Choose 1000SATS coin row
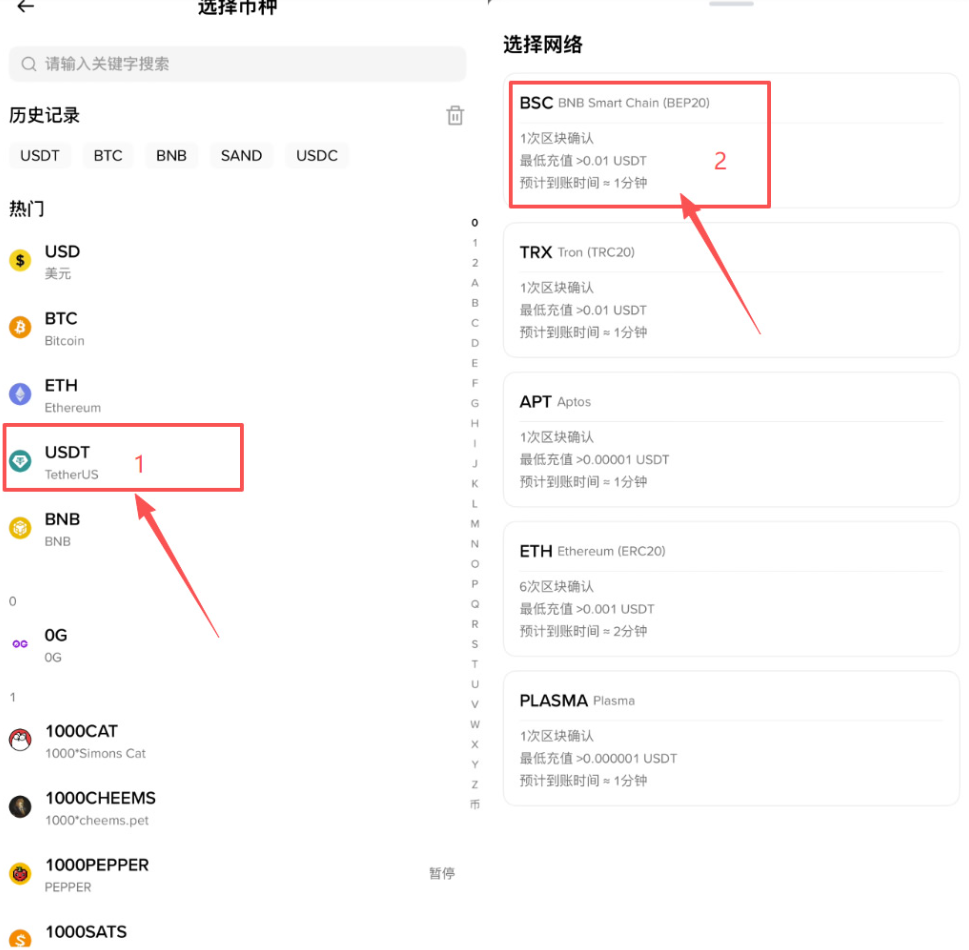 pyautogui.click(x=232, y=935)
